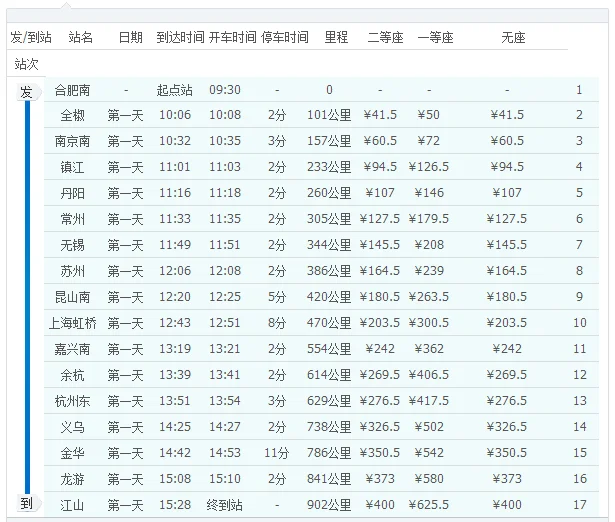
Task: Click the 镇江 station name
Action: pos(72,167)
